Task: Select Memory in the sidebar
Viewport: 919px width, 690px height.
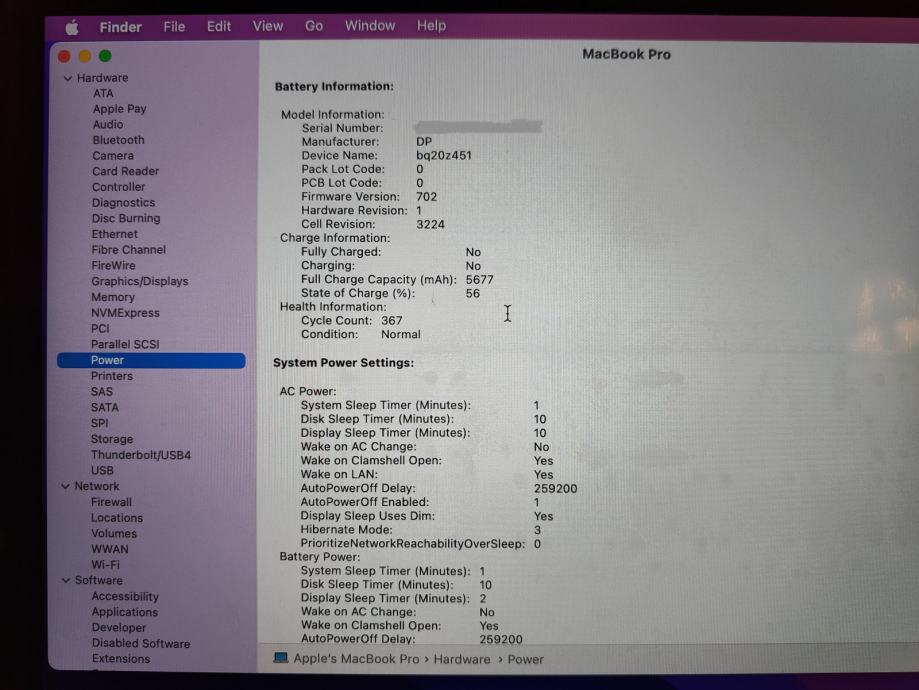Action: [113, 297]
